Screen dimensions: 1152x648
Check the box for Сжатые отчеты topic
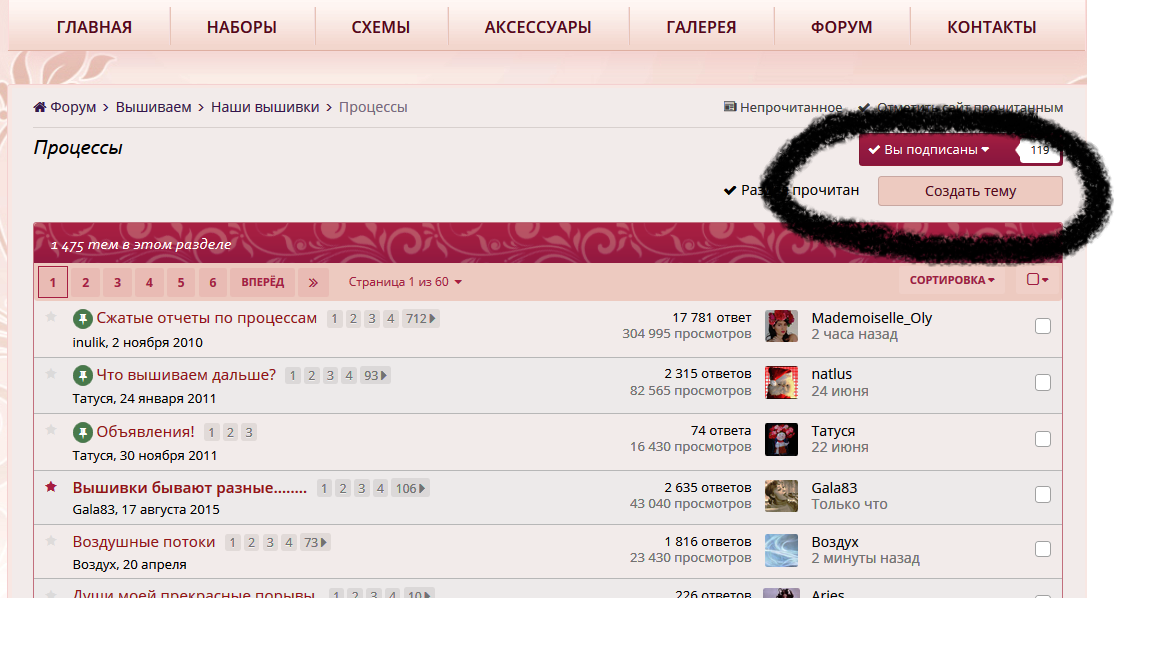pos(1043,326)
